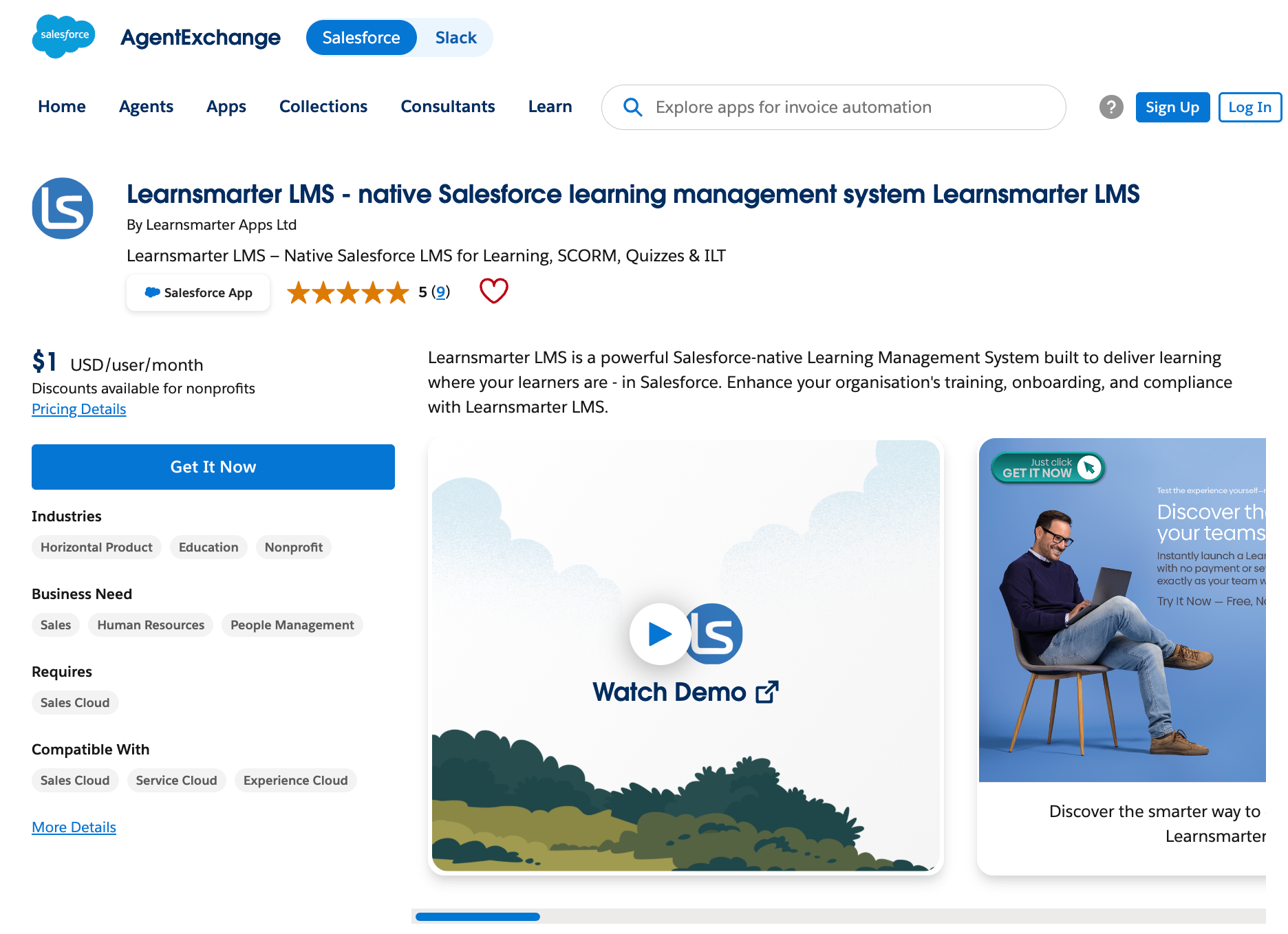Screen dimensions: 1288x934
Task: Open the More Details link
Action: (x=74, y=827)
